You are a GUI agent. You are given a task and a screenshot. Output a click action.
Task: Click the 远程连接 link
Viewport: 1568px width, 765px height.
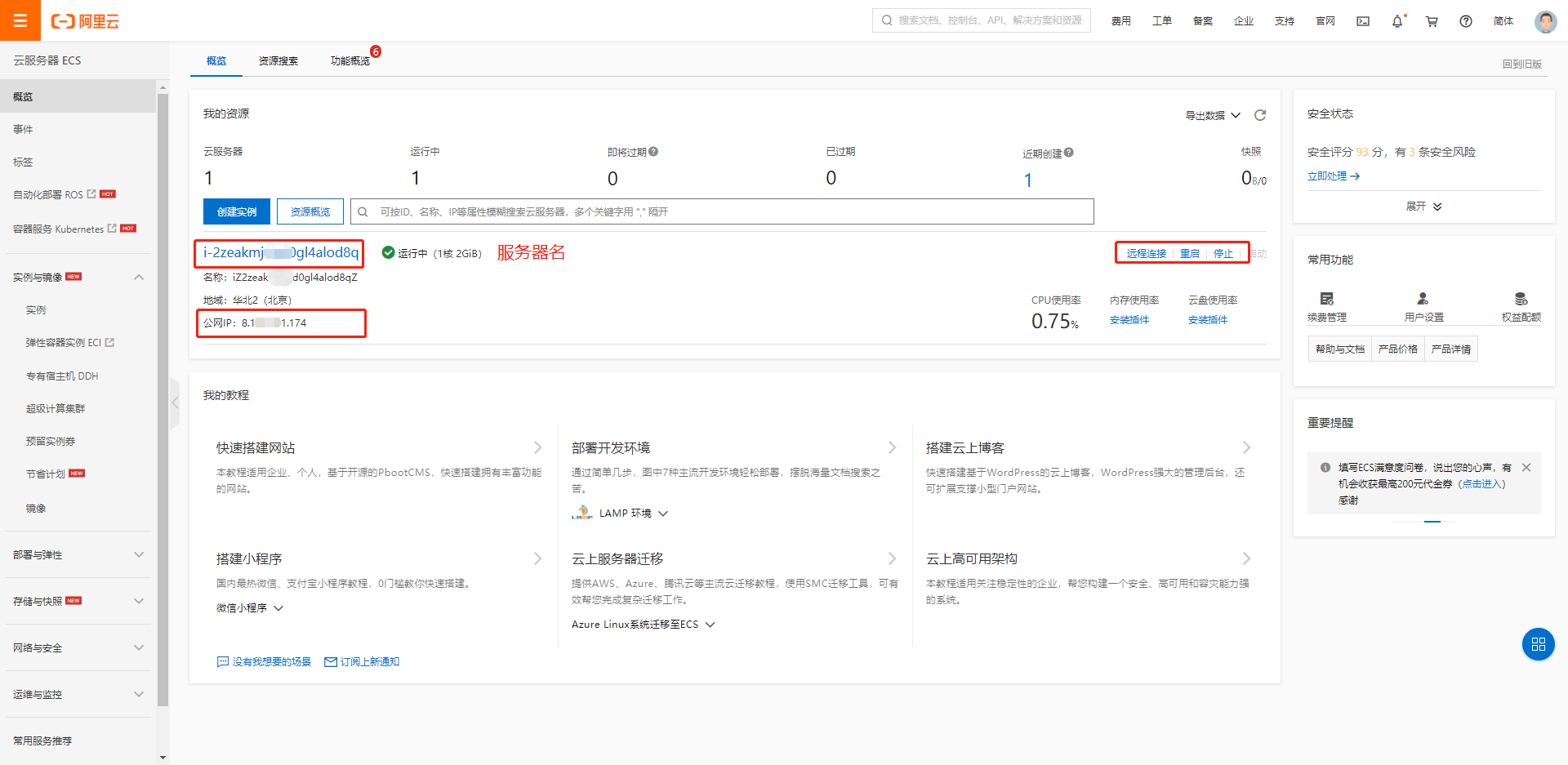pyautogui.click(x=1147, y=254)
